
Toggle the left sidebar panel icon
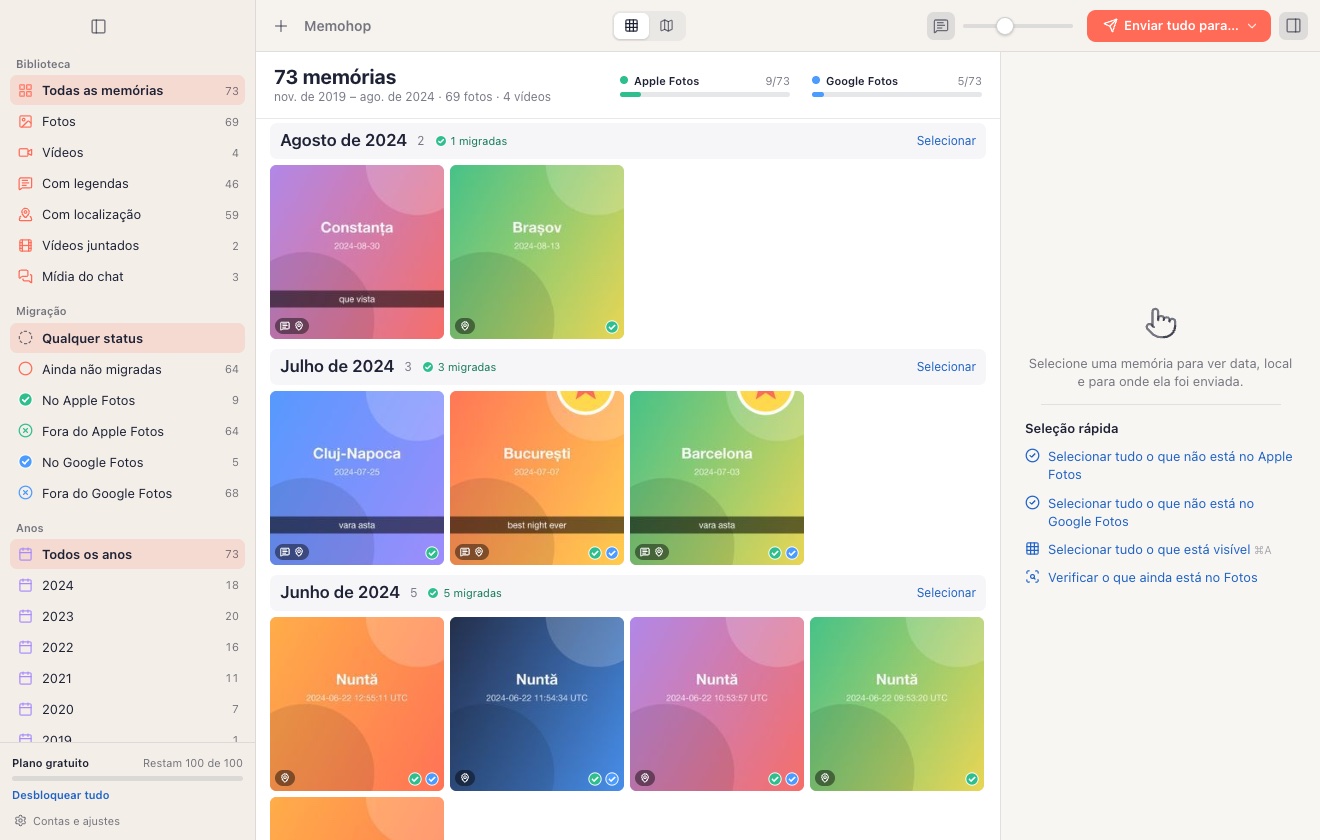click(x=98, y=26)
